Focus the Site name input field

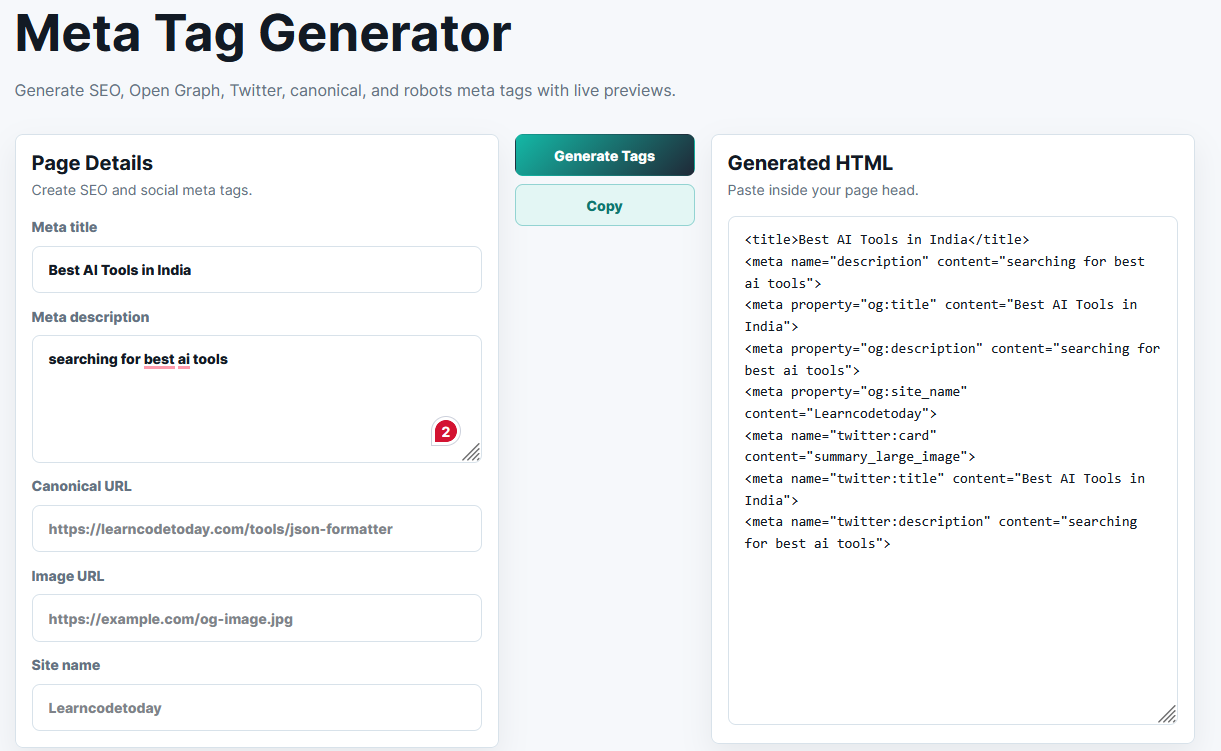point(257,707)
